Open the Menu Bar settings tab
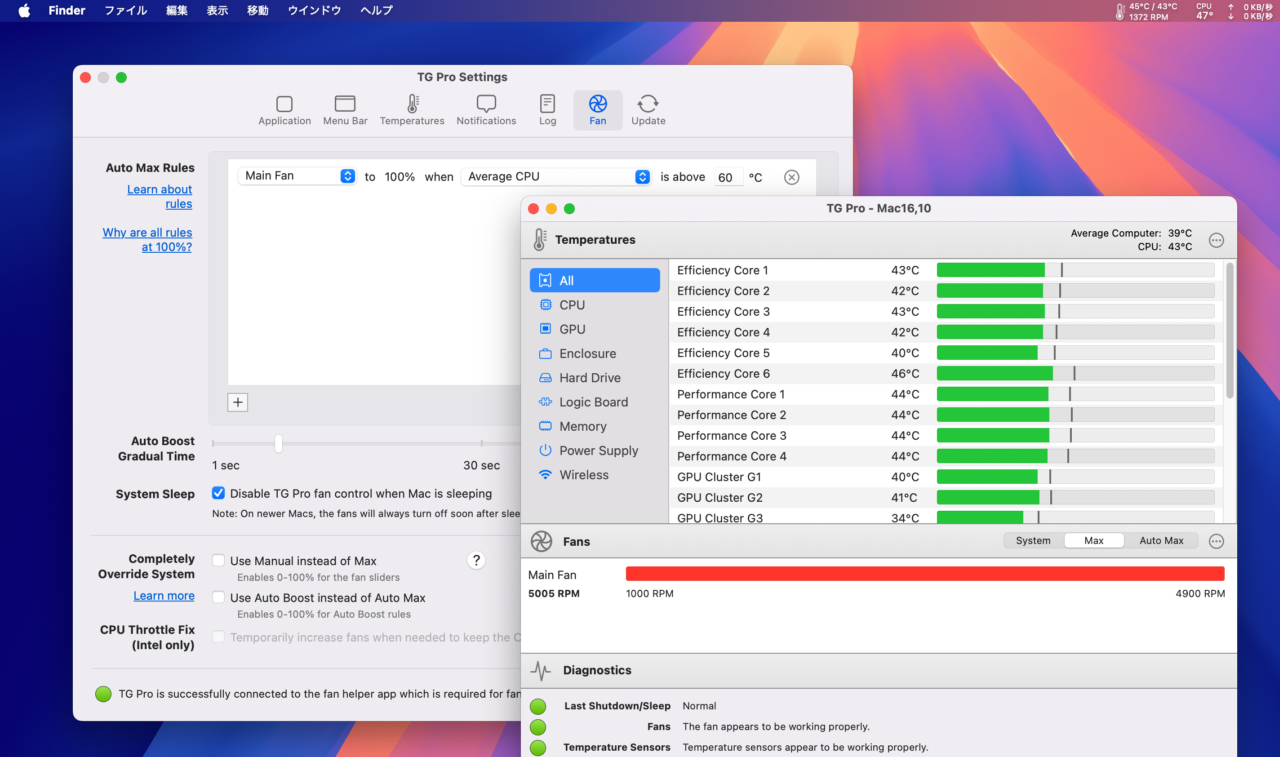Screen dimensions: 1280x757 (x=345, y=110)
